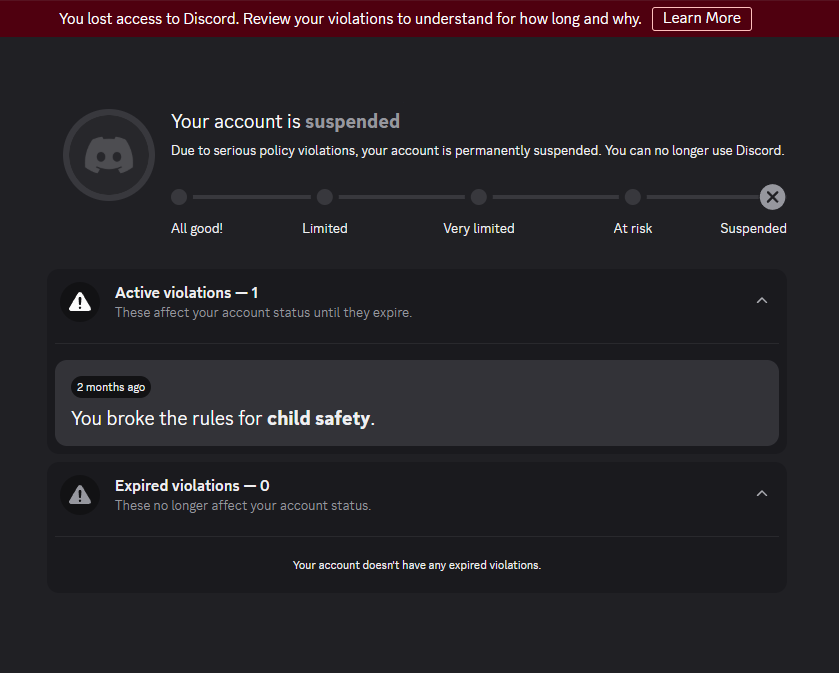Click the Very limited status step dot
The height and width of the screenshot is (673, 839).
click(x=479, y=197)
